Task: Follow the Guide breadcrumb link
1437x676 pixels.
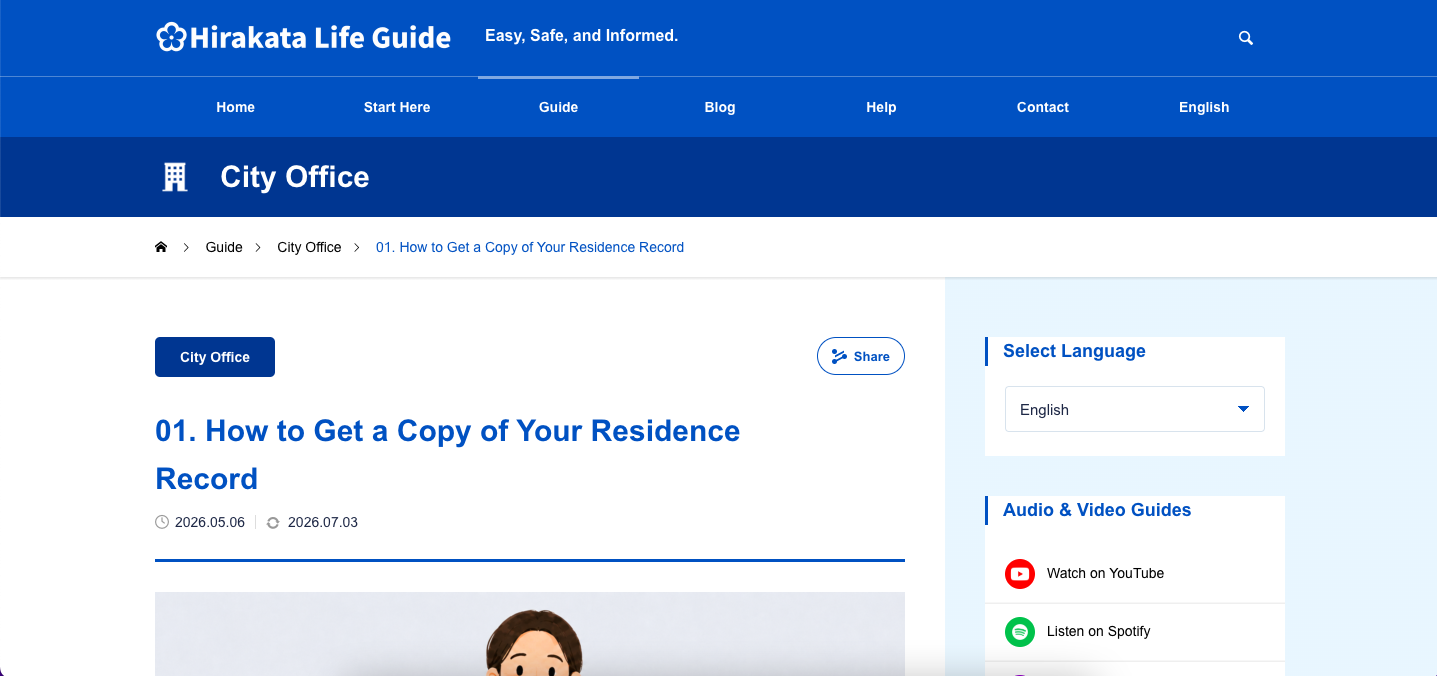Action: pyautogui.click(x=224, y=247)
